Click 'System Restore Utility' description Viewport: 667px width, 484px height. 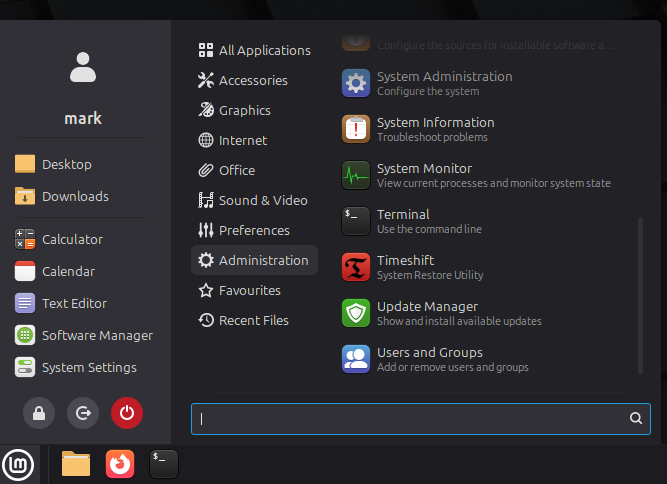(x=430, y=275)
